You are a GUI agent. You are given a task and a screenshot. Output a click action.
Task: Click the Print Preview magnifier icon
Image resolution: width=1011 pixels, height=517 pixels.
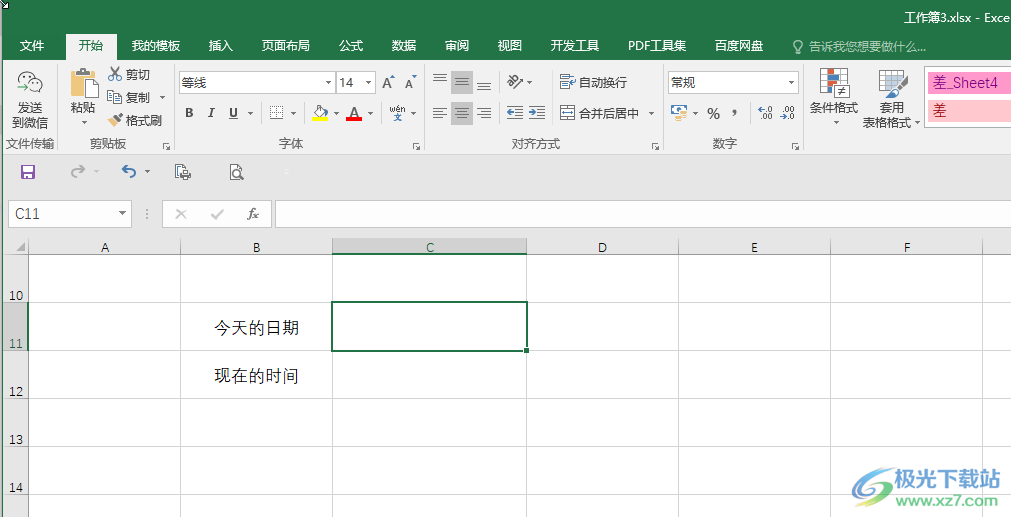pyautogui.click(x=237, y=171)
